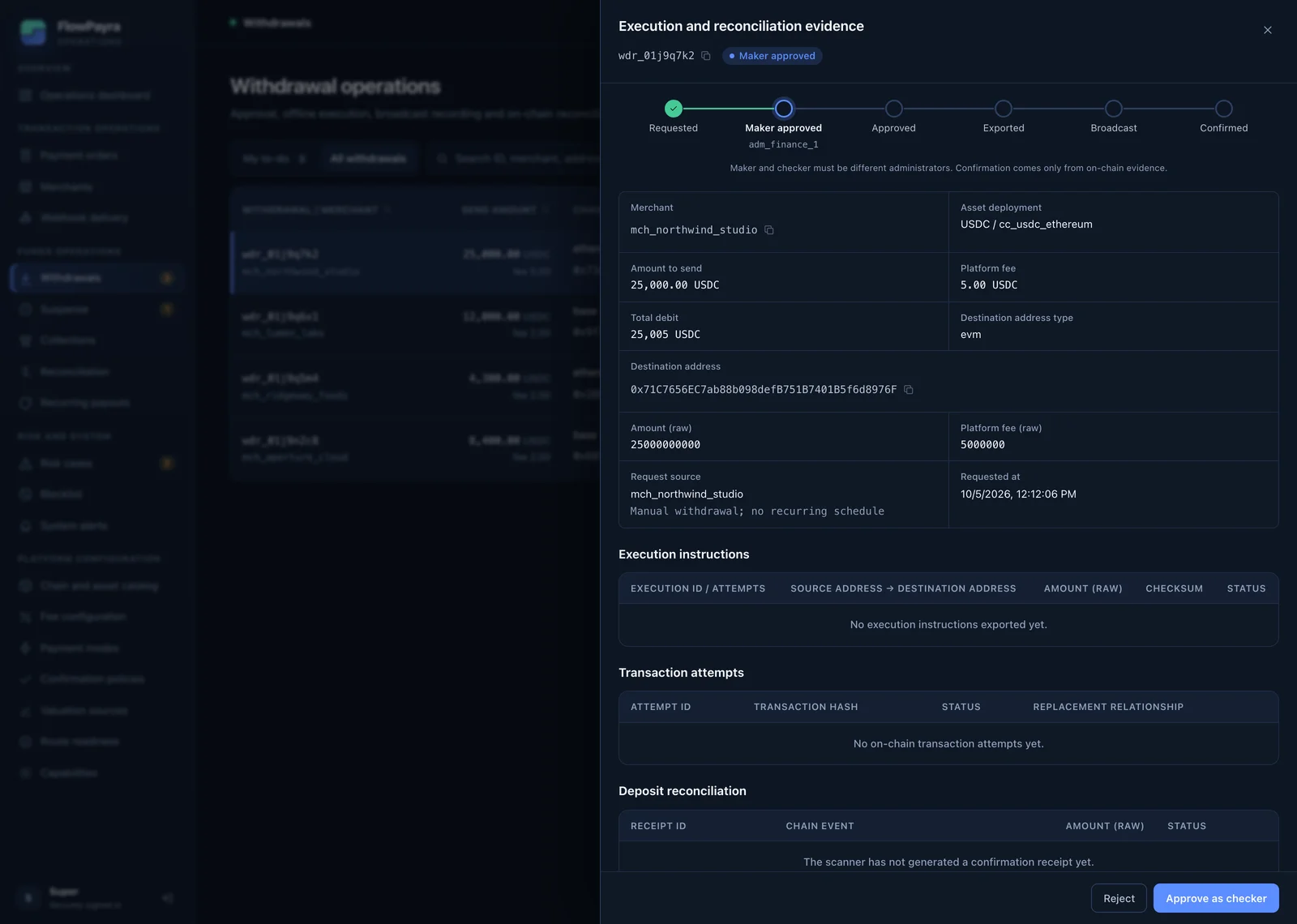Copy merchant ID mch_northwind_studio
Image resolution: width=1297 pixels, height=924 pixels.
point(769,230)
